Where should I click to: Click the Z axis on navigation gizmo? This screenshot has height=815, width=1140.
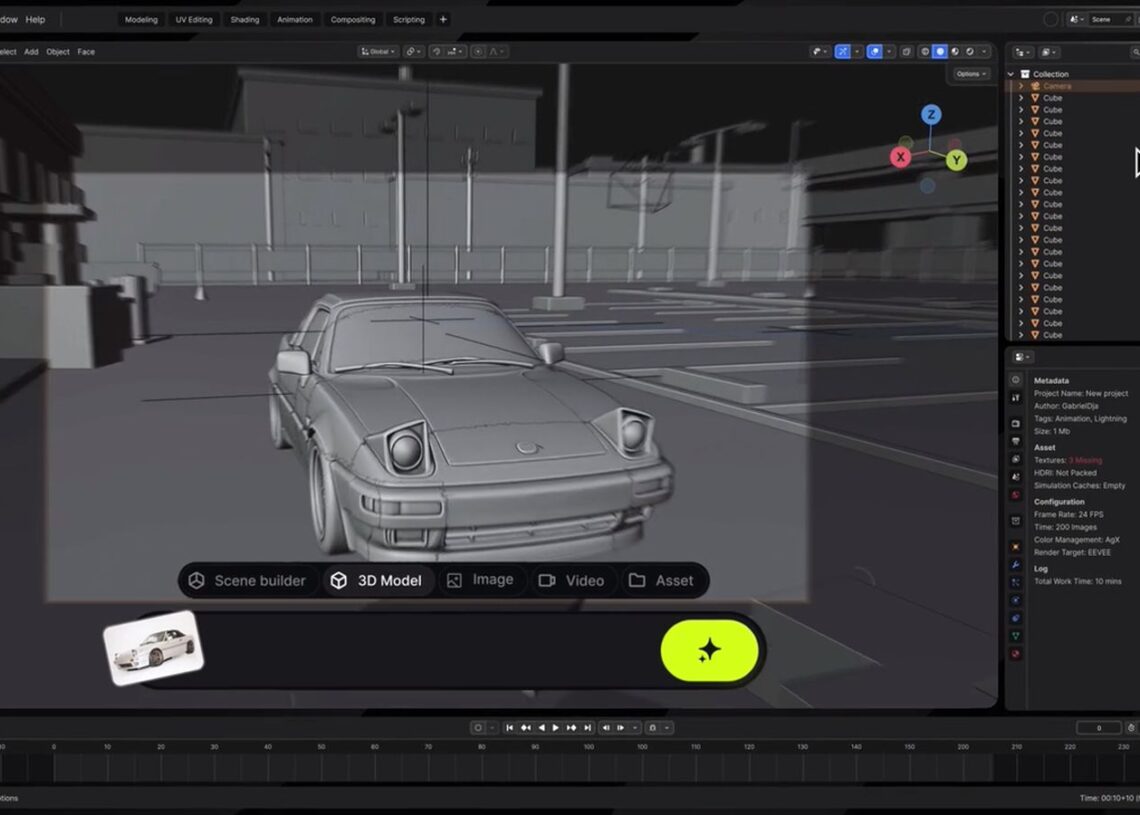click(931, 115)
